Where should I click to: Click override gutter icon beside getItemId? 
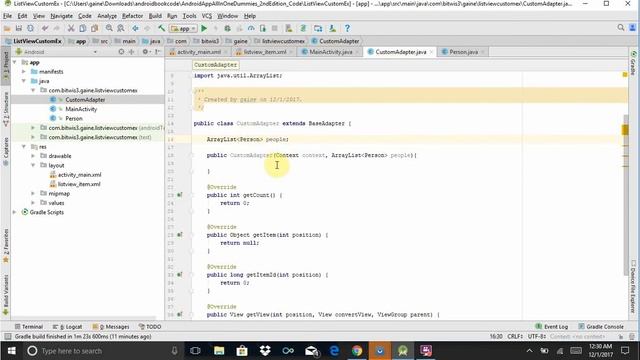[x=180, y=275]
